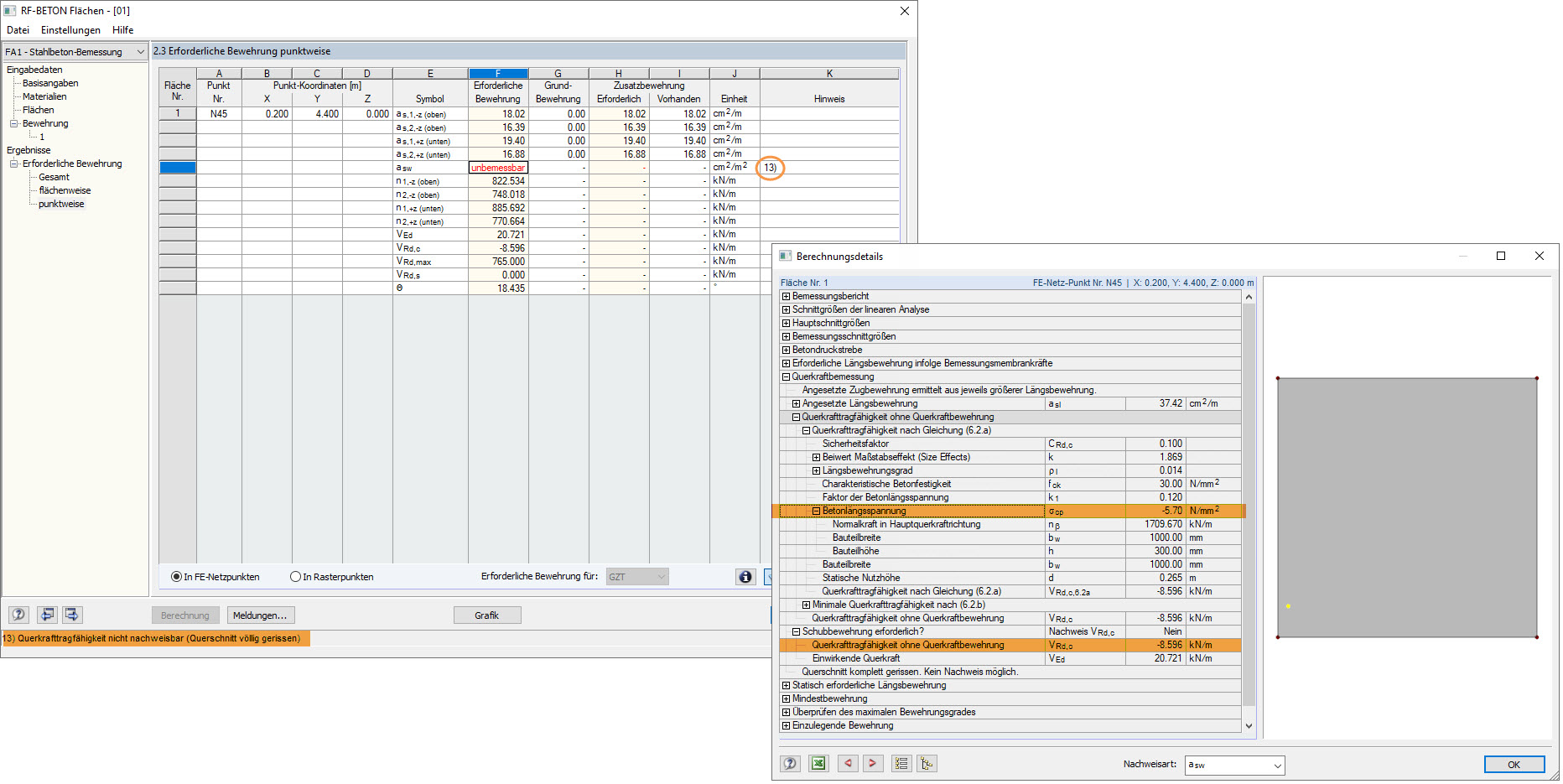Collapse Bewehrung in navigator tree
The image size is (1563, 784).
click(x=13, y=123)
